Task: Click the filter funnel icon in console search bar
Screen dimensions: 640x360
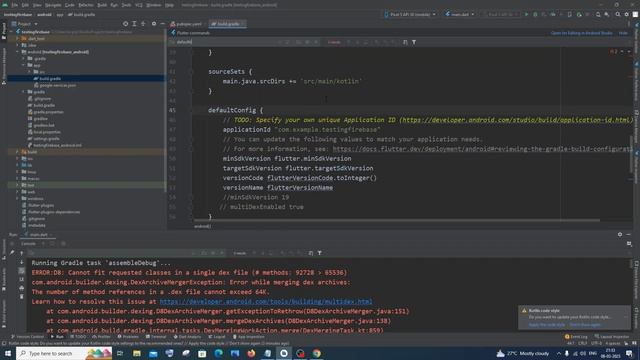Action: (320, 253)
